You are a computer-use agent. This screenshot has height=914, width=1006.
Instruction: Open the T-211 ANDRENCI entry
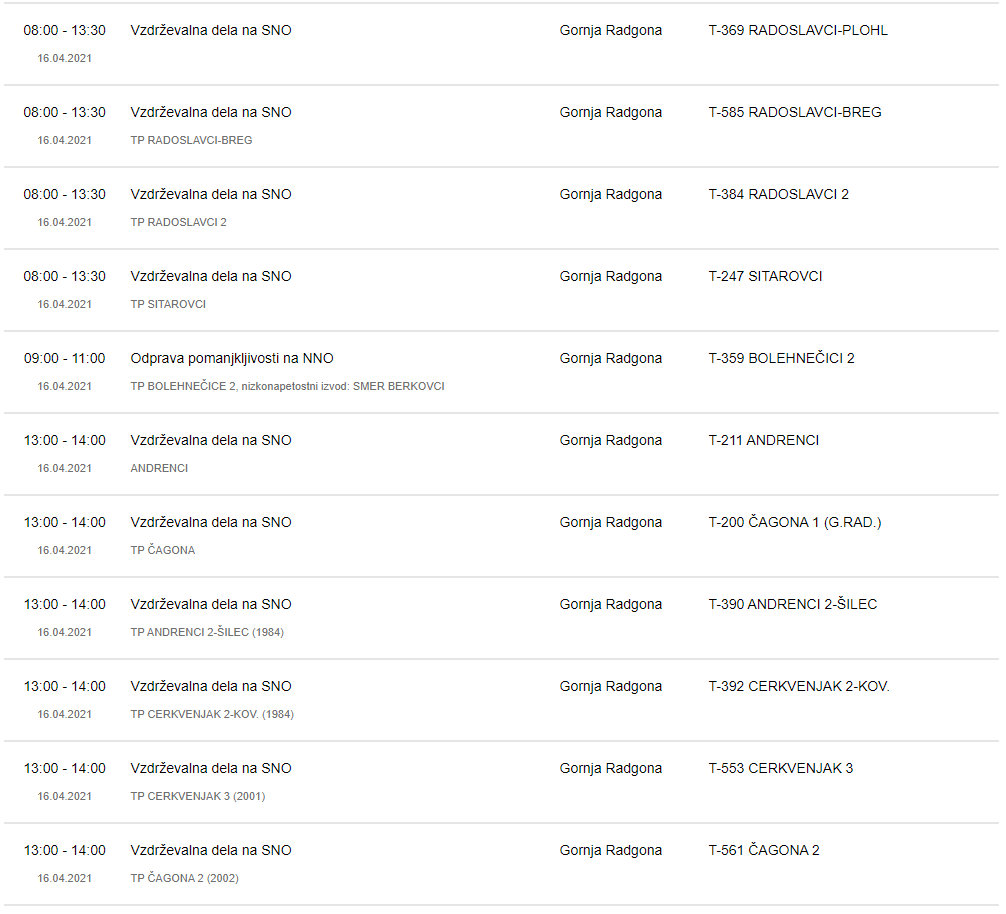click(763, 440)
